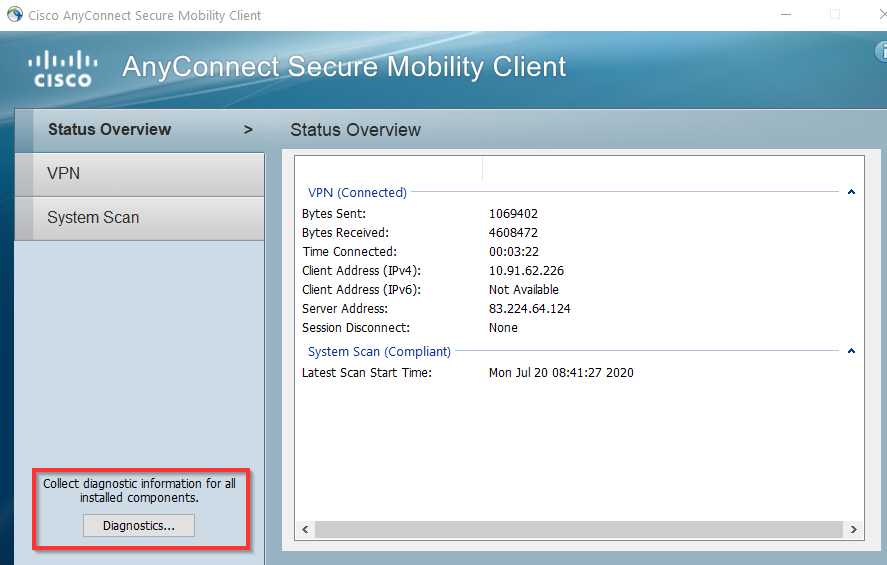Click the horizontal scrollbar track
Viewport: 887px width, 565px height.
click(x=579, y=529)
